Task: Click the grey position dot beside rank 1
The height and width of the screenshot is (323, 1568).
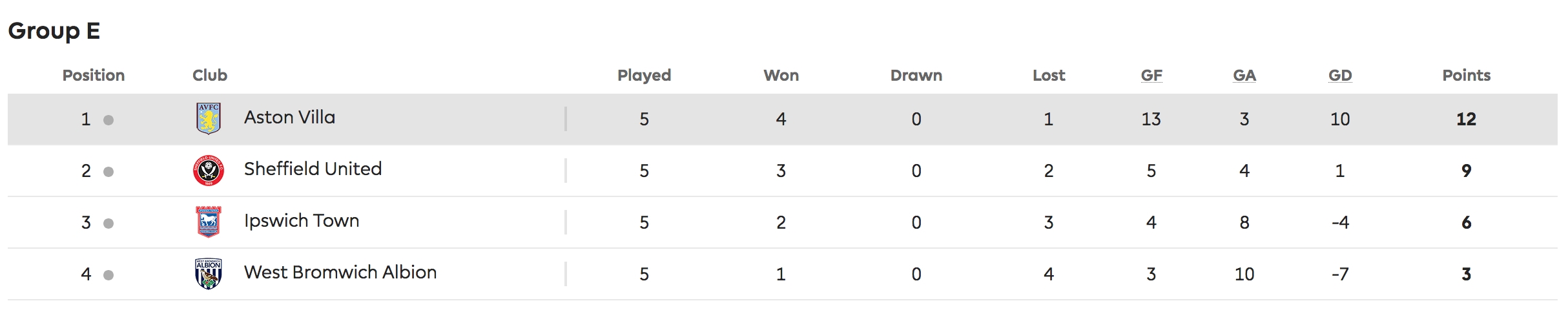Action: click(x=108, y=120)
